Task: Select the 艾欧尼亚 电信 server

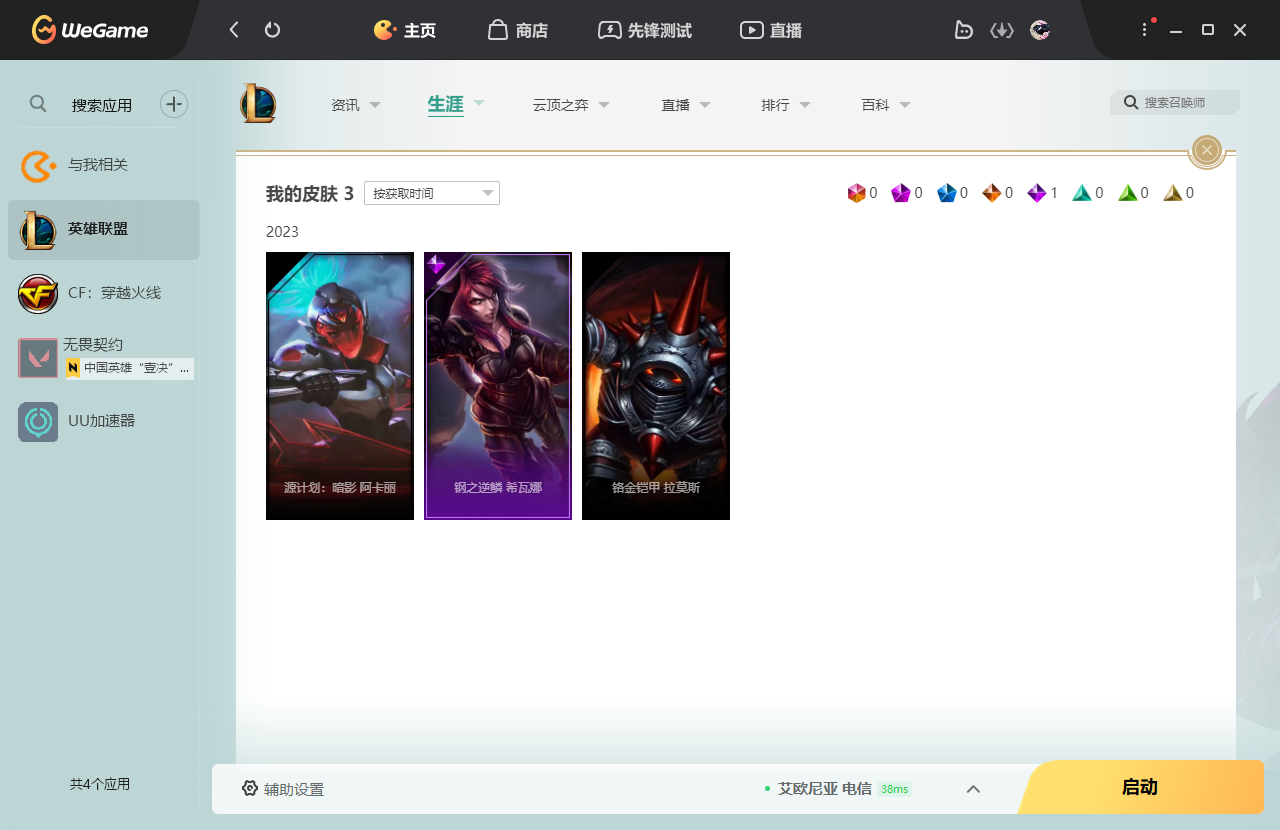Action: pos(825,789)
